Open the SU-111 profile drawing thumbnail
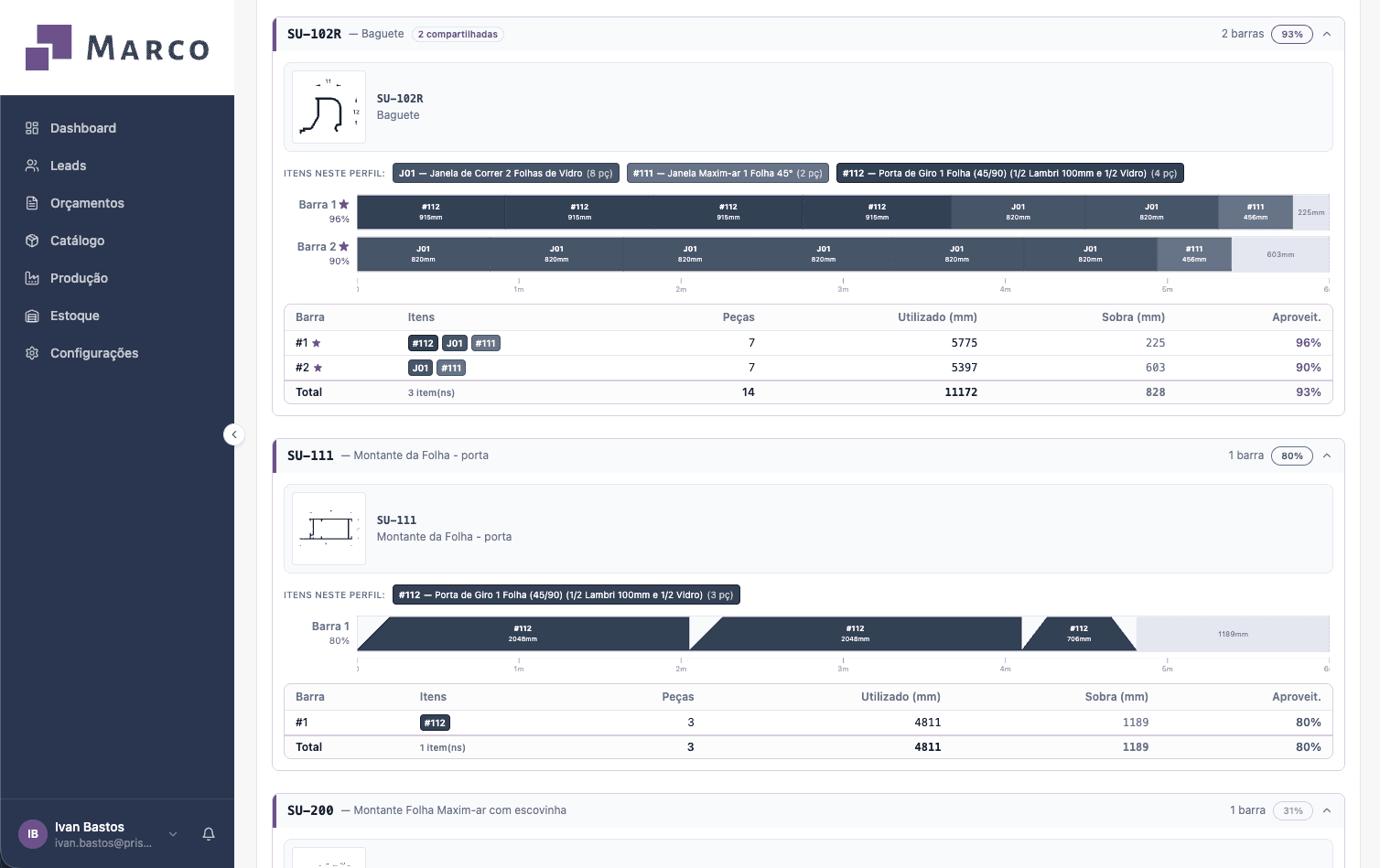 point(329,529)
